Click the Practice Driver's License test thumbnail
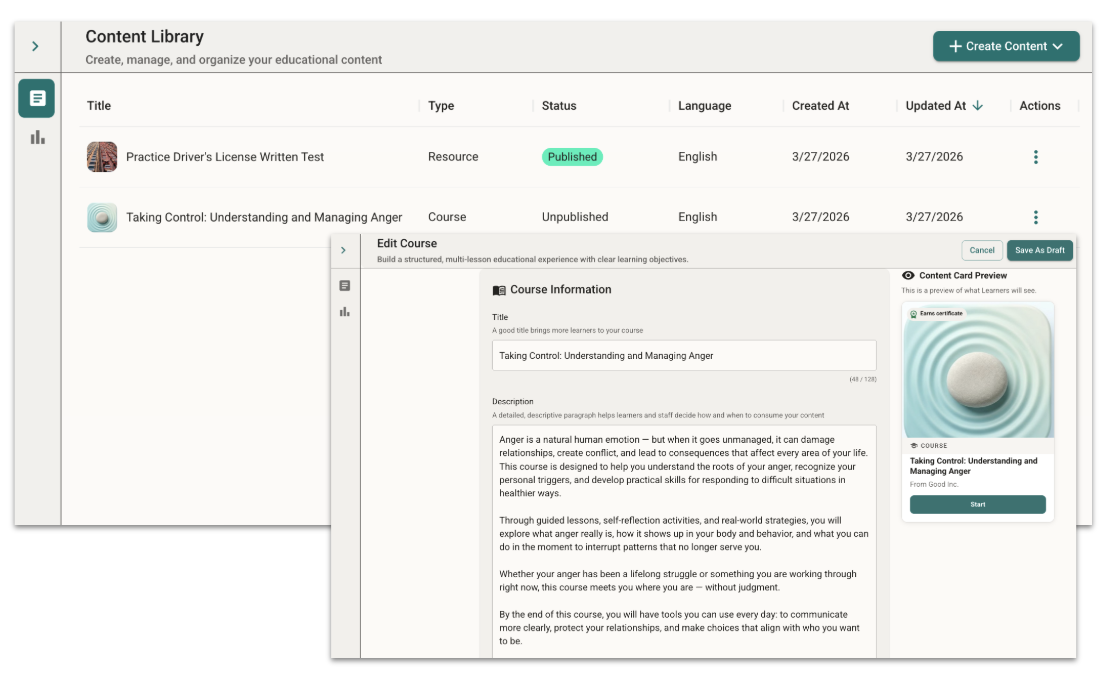The width and height of the screenshot is (1114, 686). click(x=102, y=157)
